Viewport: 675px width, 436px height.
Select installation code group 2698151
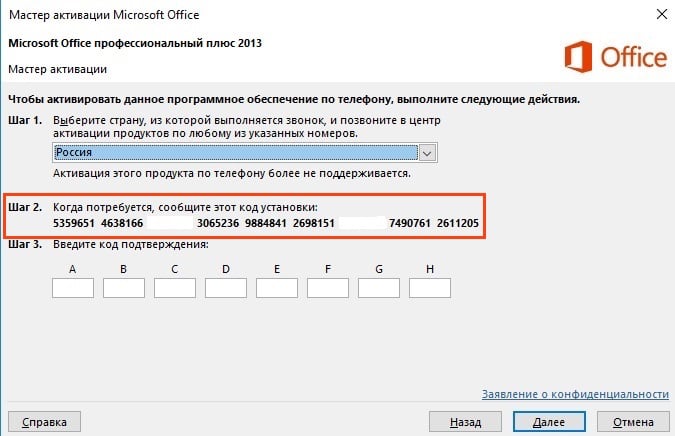(314, 223)
